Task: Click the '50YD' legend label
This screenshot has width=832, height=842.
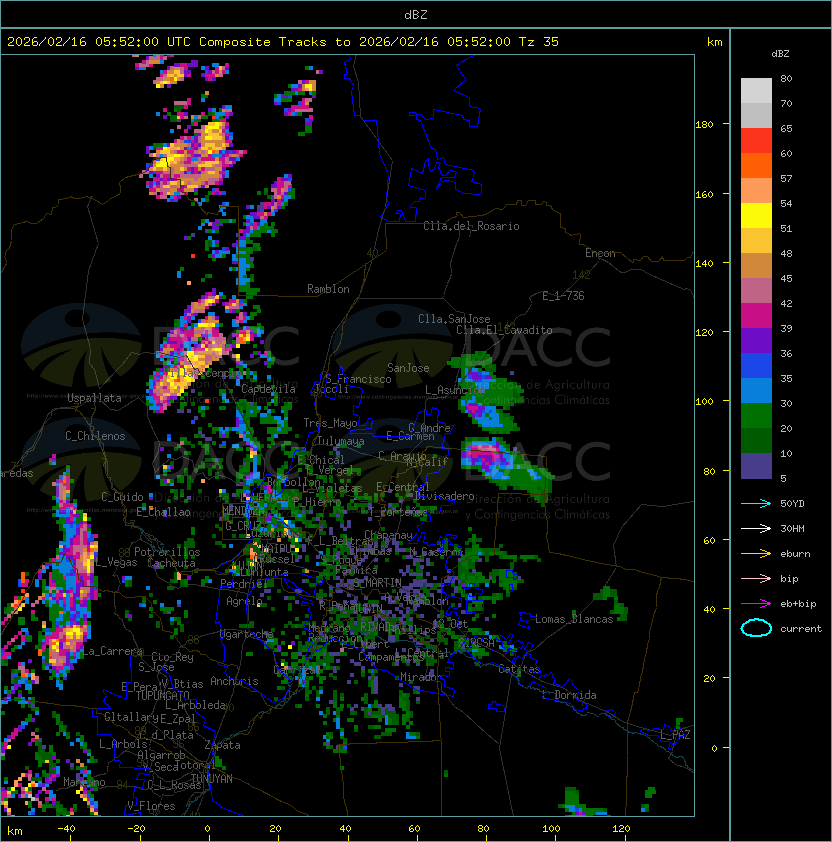Action: pos(792,503)
